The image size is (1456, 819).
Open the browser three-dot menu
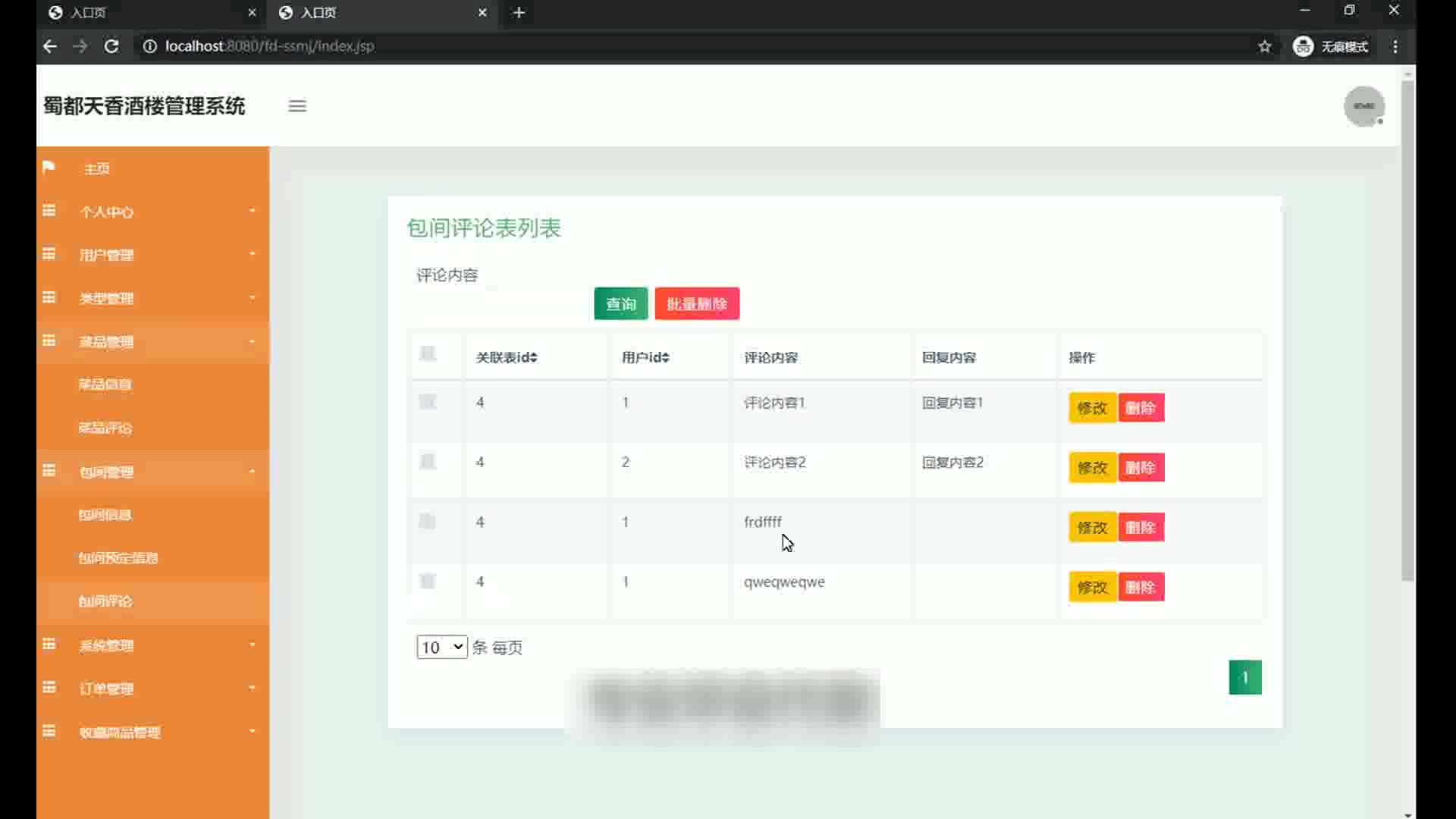(1395, 46)
